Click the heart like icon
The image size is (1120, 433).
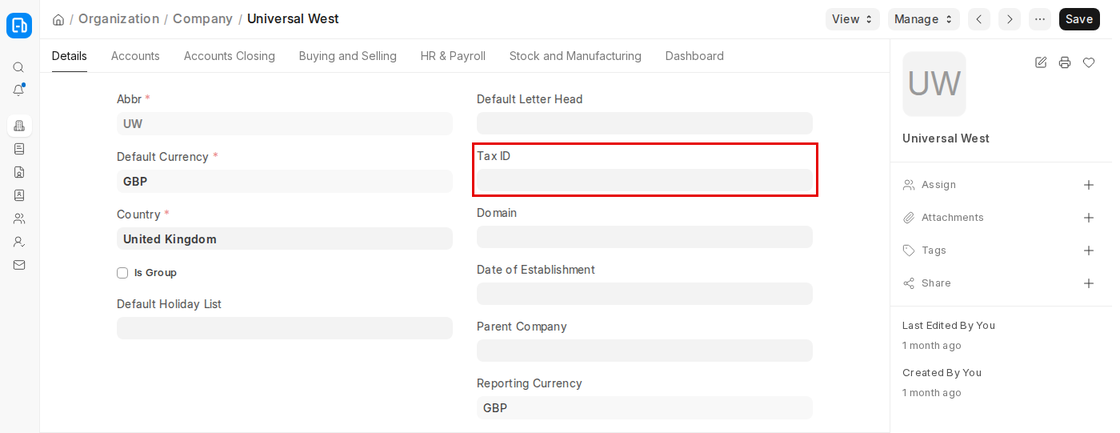1089,63
